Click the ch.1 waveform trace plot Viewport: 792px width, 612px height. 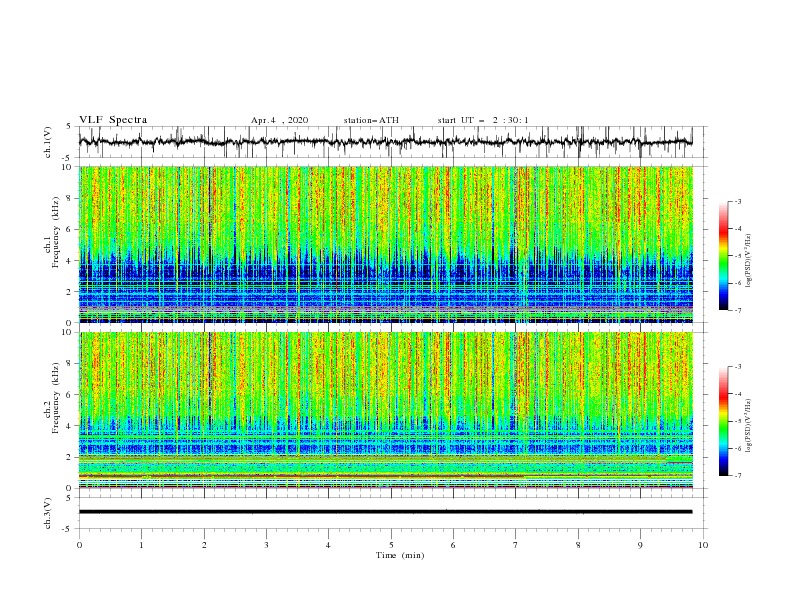point(385,142)
